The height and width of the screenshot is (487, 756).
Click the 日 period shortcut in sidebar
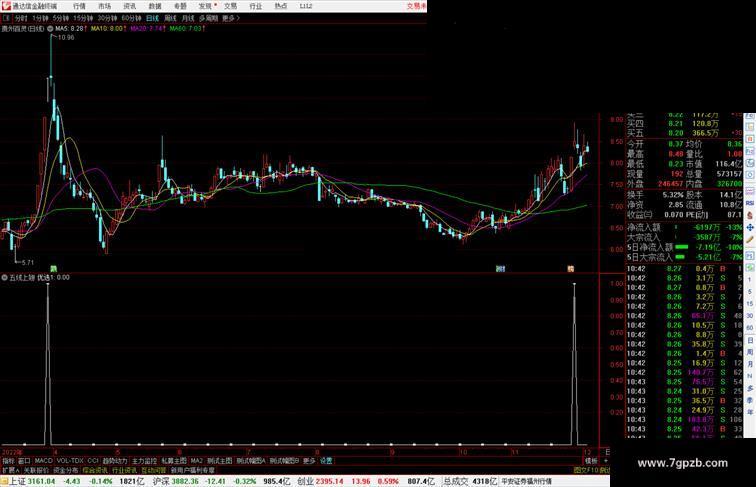pyautogui.click(x=750, y=340)
